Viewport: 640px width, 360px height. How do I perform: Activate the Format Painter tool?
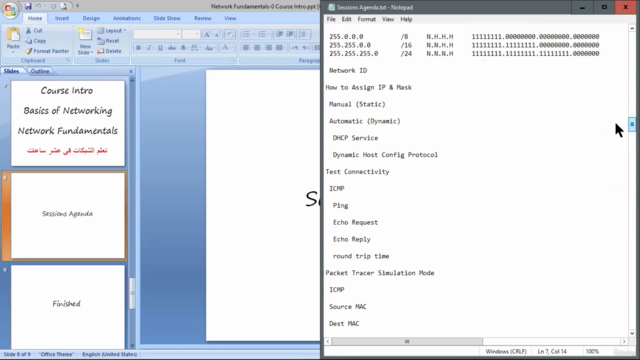click(x=47, y=51)
